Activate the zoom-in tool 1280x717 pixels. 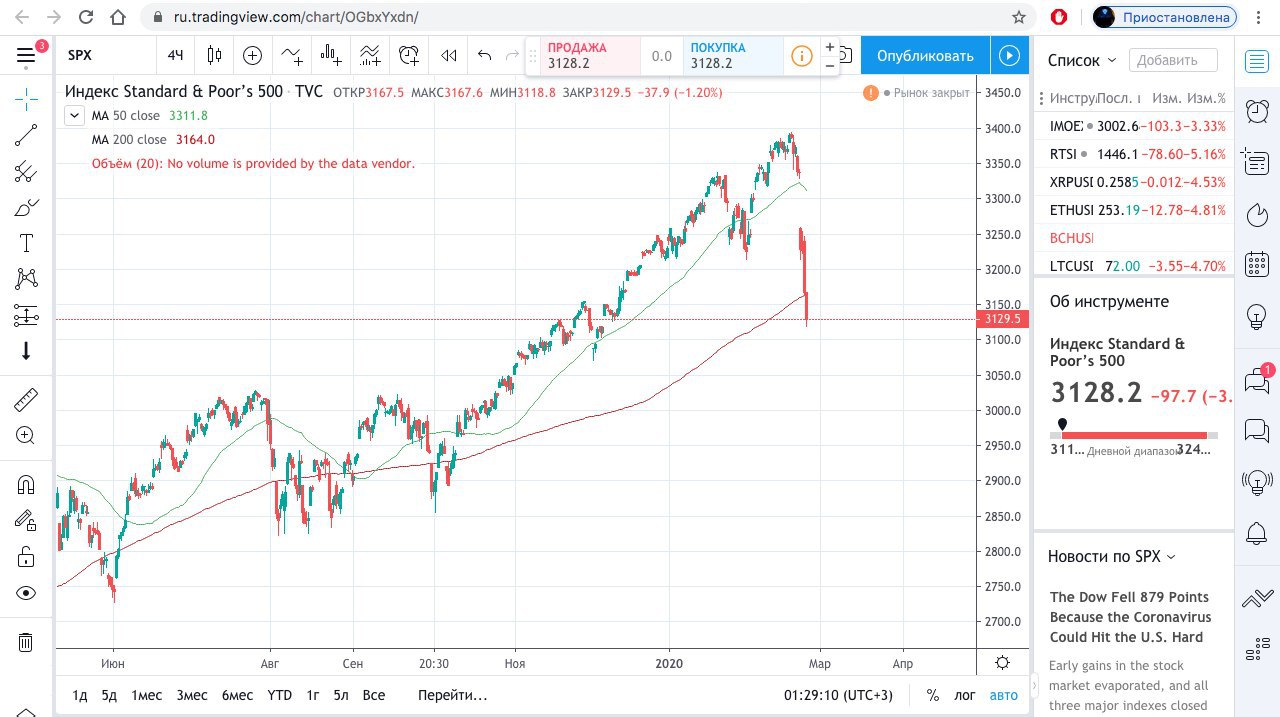[x=26, y=436]
